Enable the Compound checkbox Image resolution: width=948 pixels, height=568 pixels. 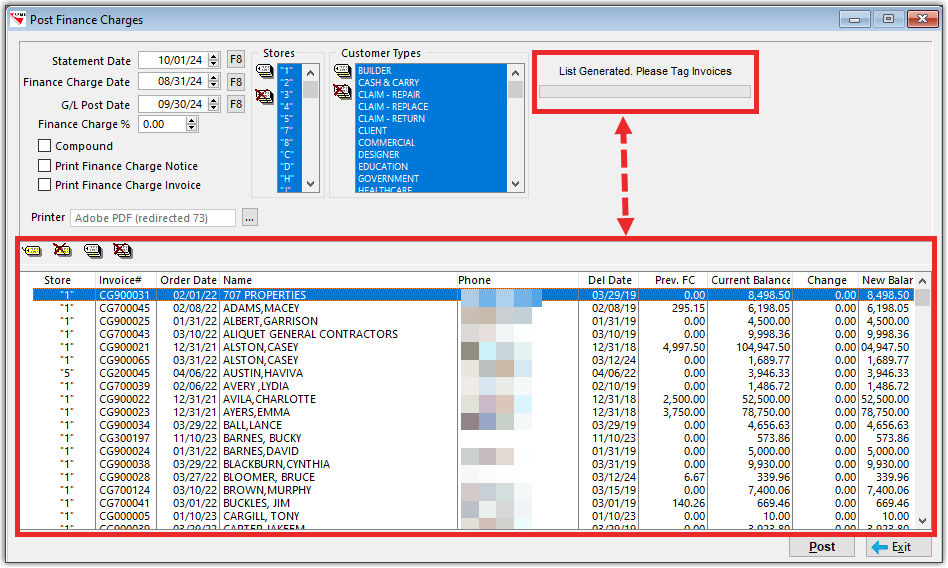click(44, 146)
